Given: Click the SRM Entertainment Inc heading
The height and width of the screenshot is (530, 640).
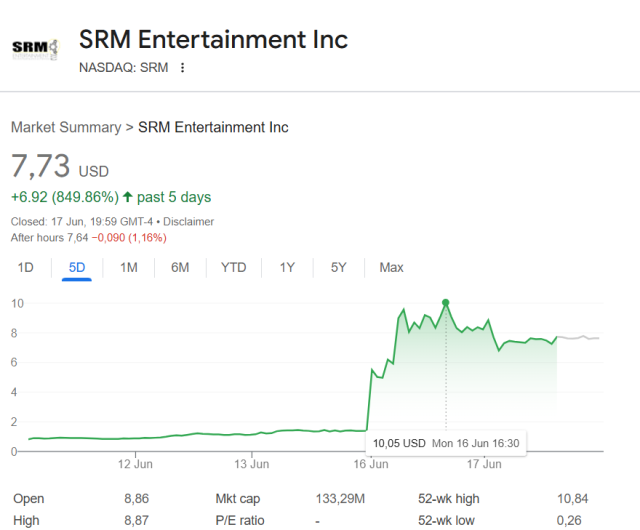Looking at the screenshot, I should [x=213, y=40].
